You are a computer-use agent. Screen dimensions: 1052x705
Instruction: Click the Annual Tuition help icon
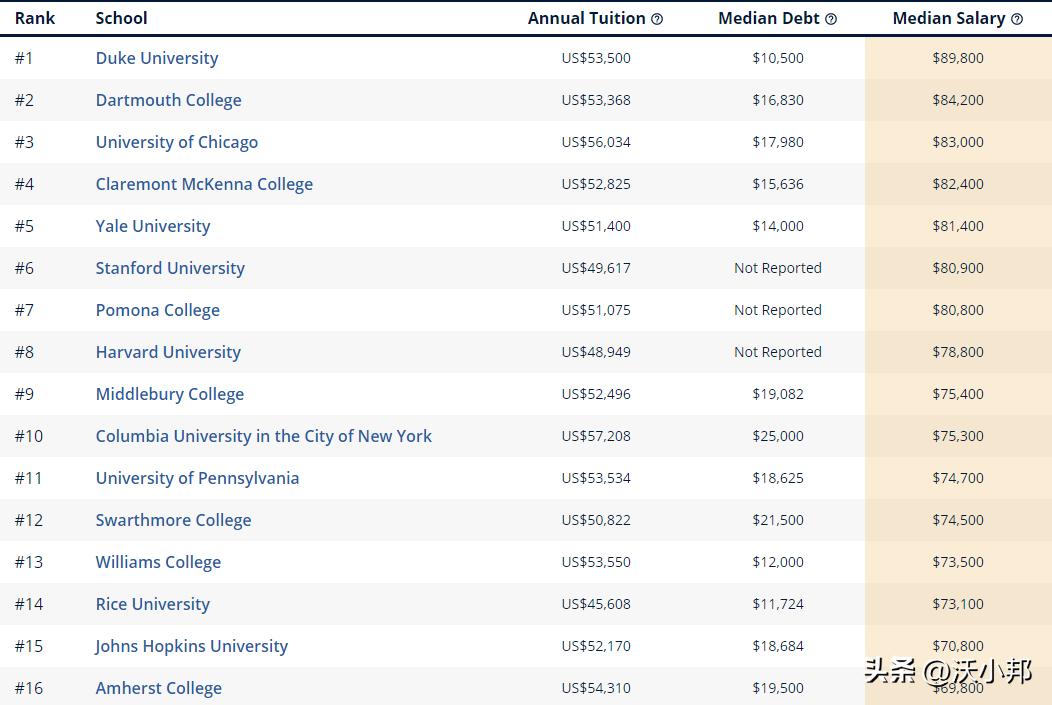click(x=657, y=19)
